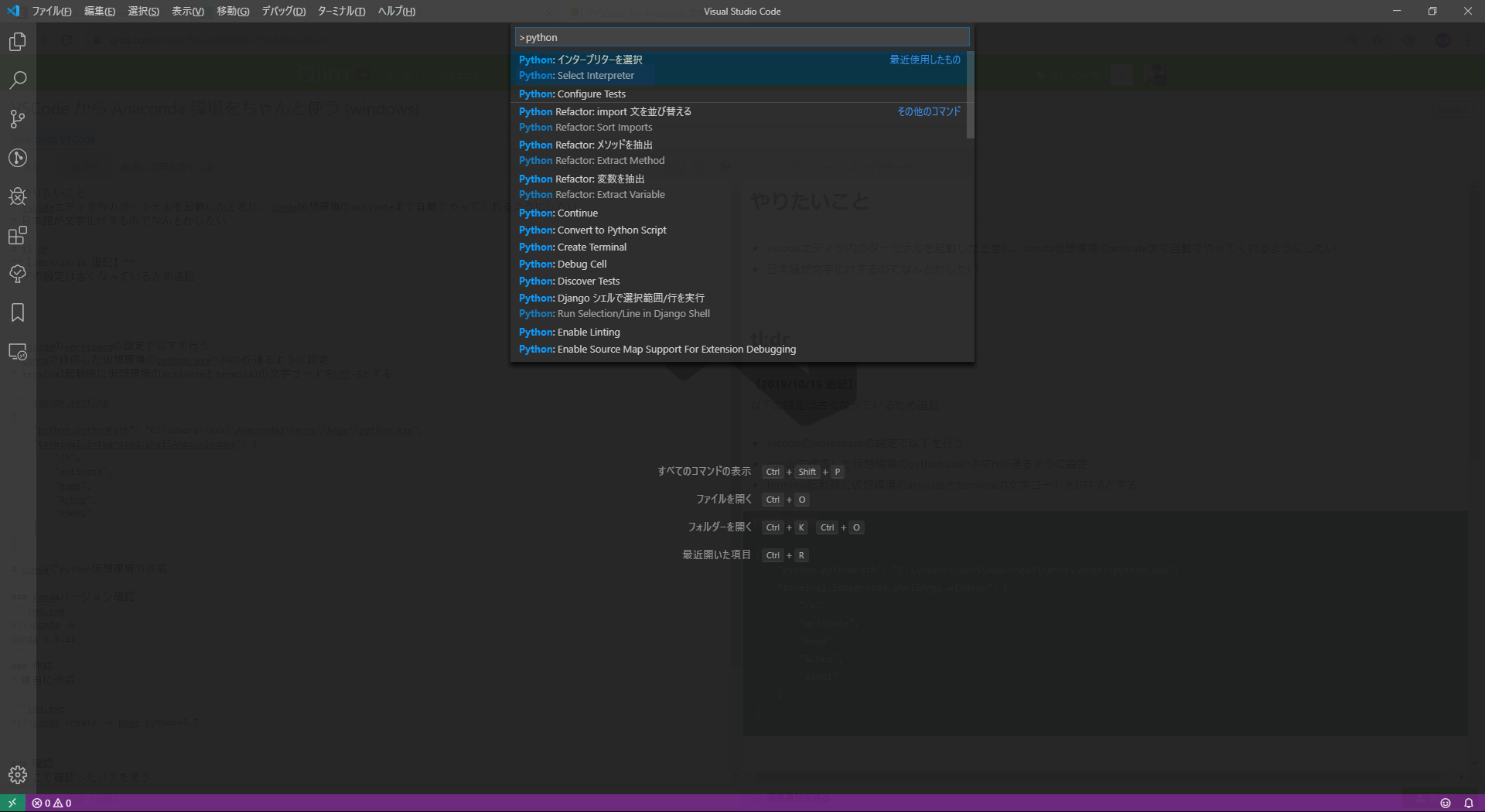This screenshot has height=812, width=1485.
Task: Click the フォルダーを開く shortcut hint
Action: [x=776, y=527]
